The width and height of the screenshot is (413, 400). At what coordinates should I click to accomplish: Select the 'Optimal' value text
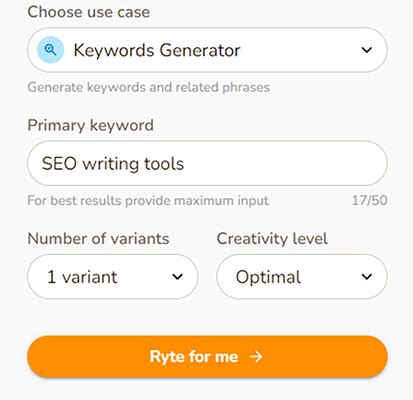[x=268, y=277]
